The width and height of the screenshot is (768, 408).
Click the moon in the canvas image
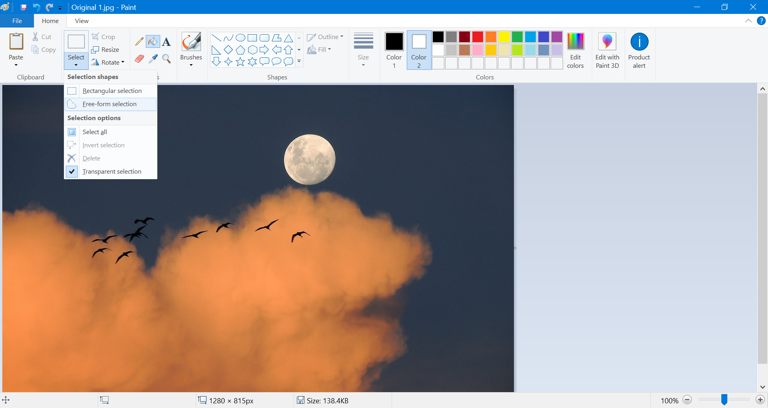(x=310, y=160)
